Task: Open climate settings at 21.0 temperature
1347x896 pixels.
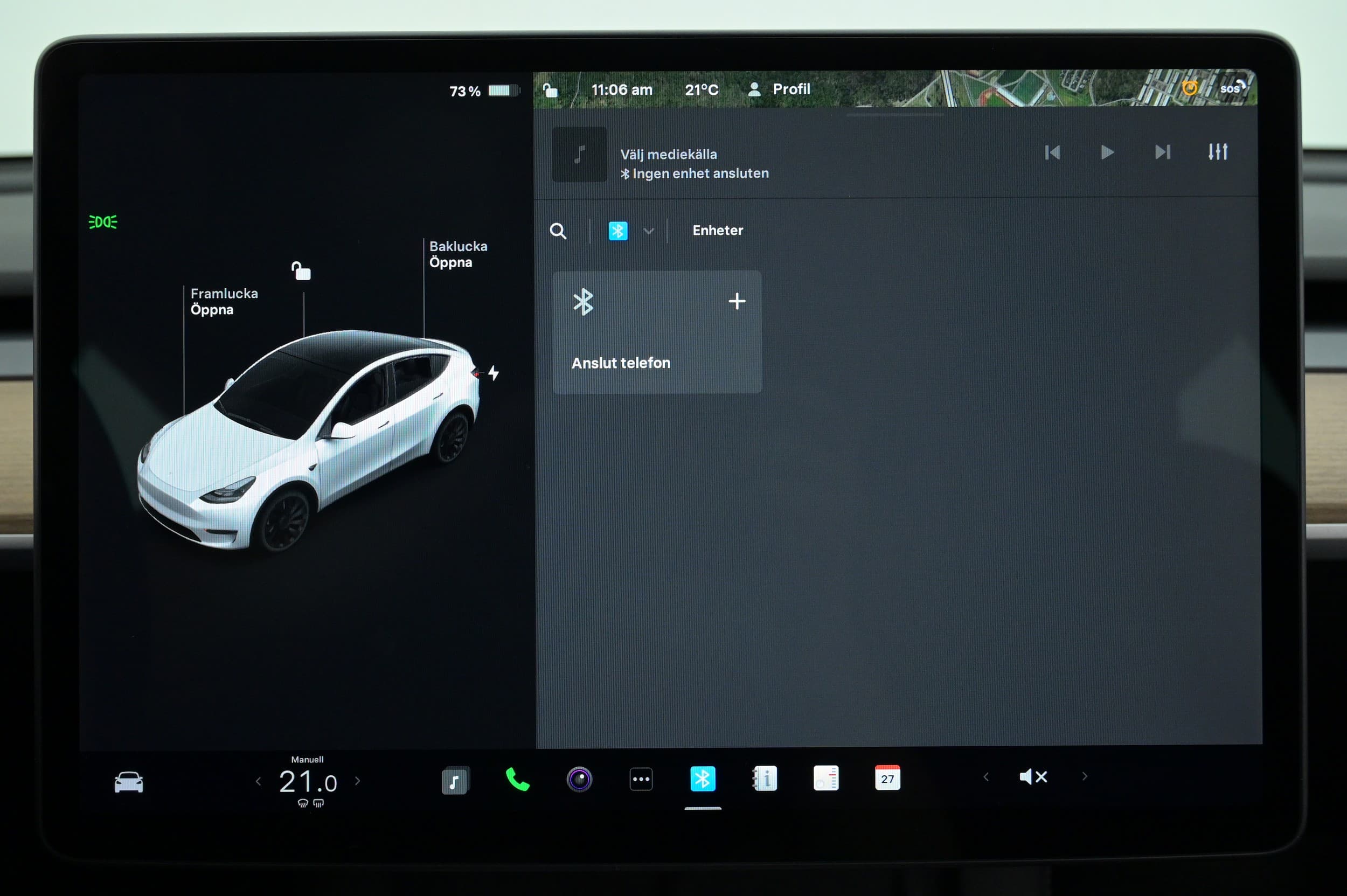Action: point(308,782)
